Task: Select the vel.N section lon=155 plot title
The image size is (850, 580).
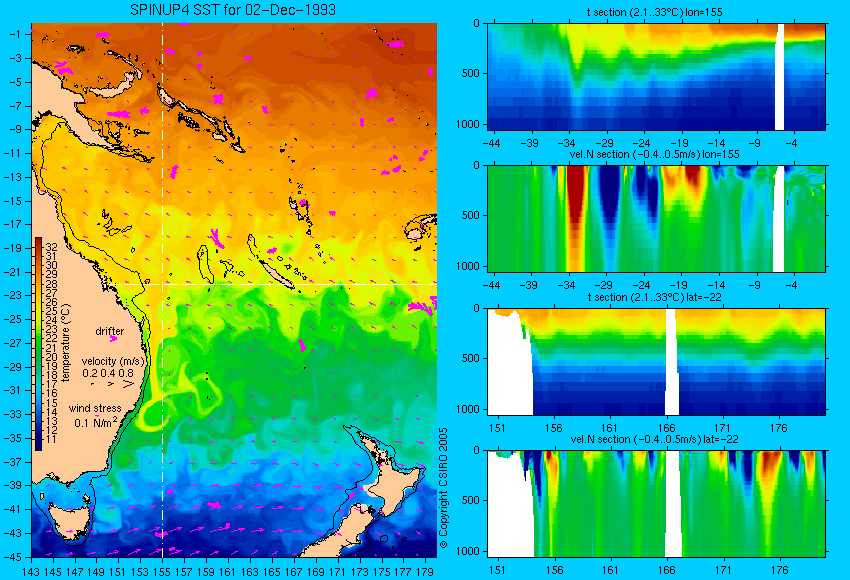Action: coord(654,154)
